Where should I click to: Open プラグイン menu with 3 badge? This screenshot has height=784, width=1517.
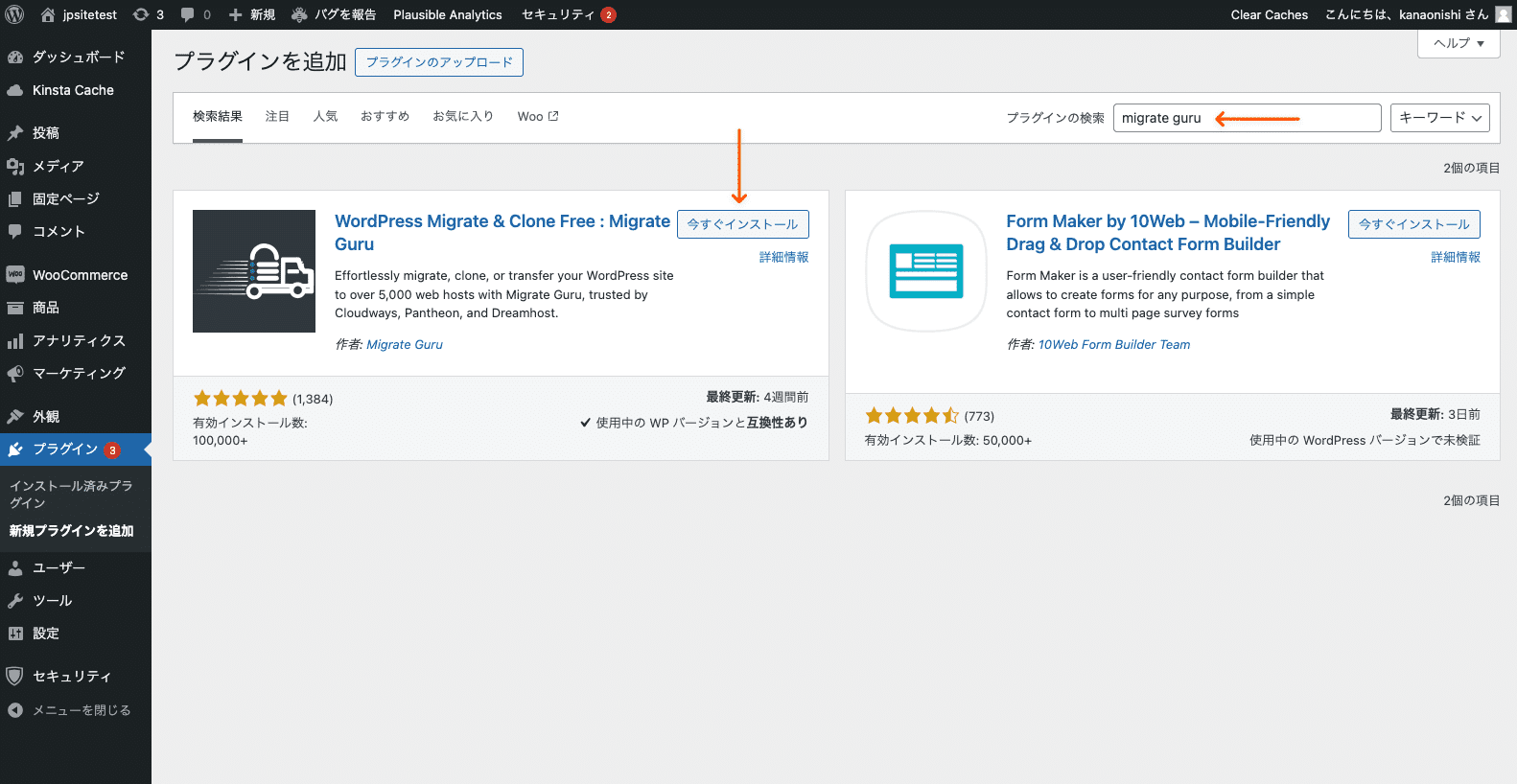pyautogui.click(x=76, y=450)
